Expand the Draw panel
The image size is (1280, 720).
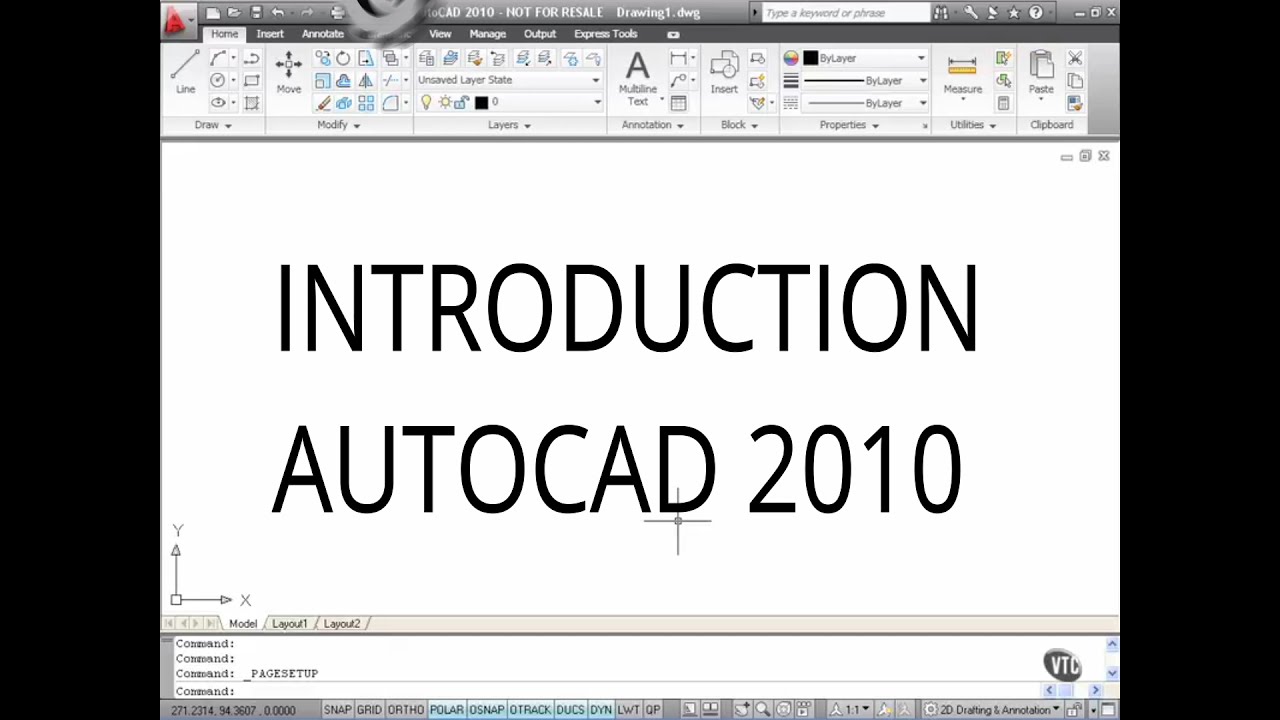coord(213,125)
